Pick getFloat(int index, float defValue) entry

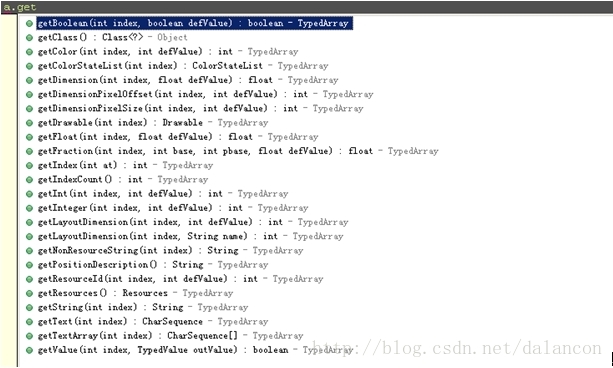[x=178, y=137]
